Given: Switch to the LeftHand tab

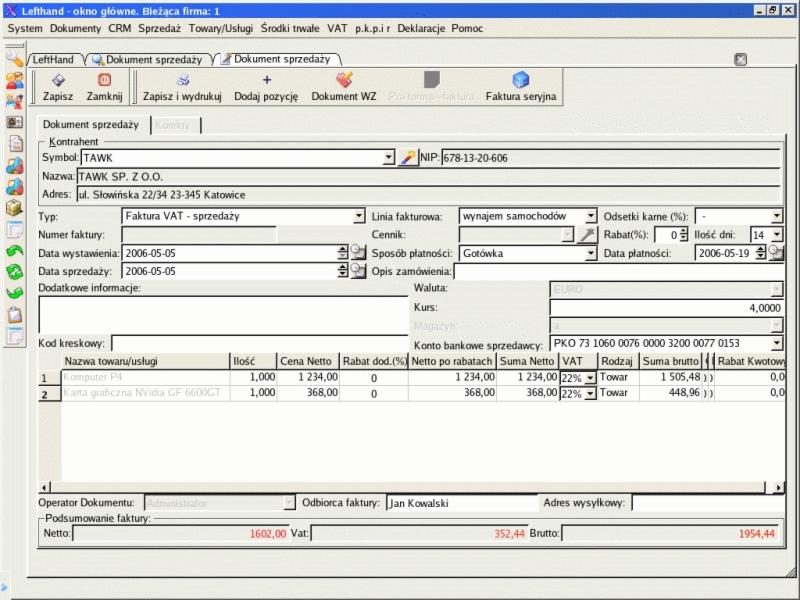Looking at the screenshot, I should (x=53, y=60).
